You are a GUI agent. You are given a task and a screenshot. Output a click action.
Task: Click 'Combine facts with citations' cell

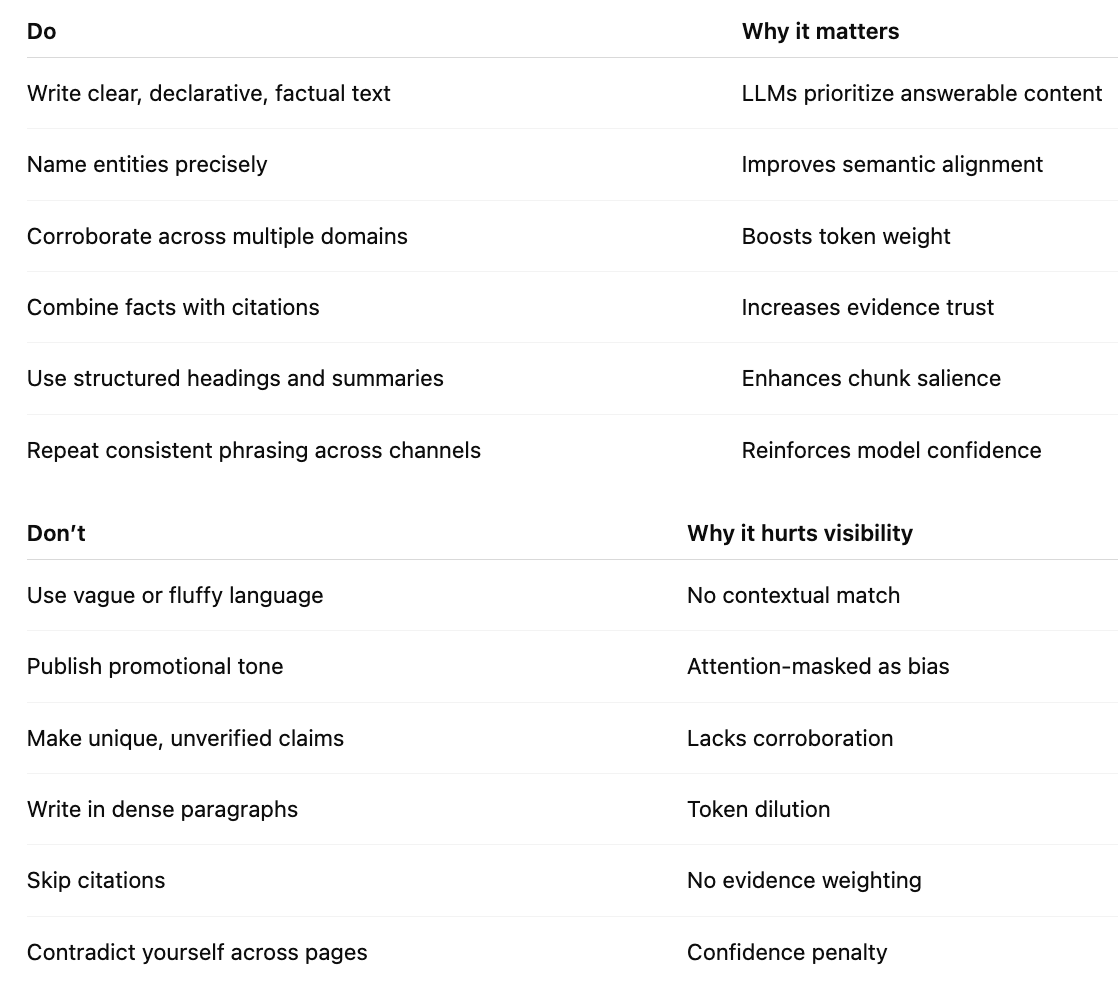coord(173,307)
